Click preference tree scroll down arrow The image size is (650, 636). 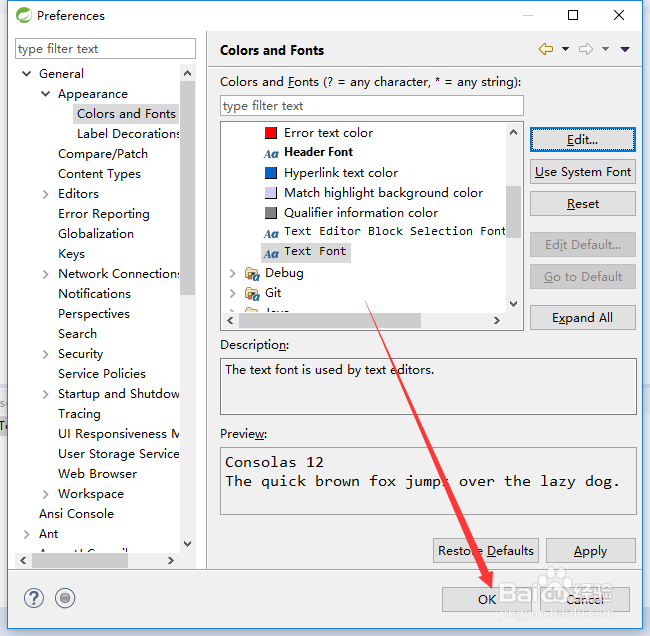click(187, 544)
